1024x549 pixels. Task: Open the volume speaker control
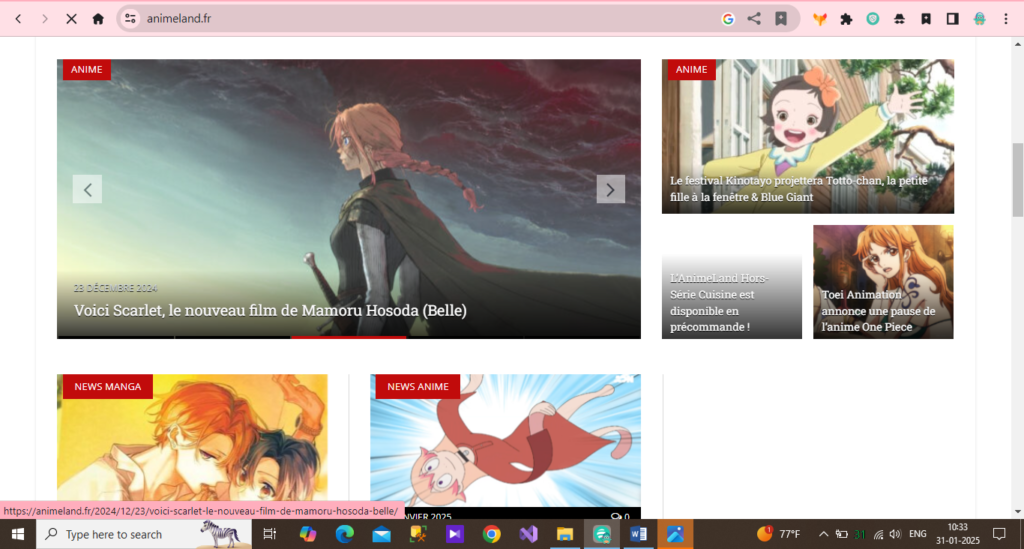(x=895, y=534)
